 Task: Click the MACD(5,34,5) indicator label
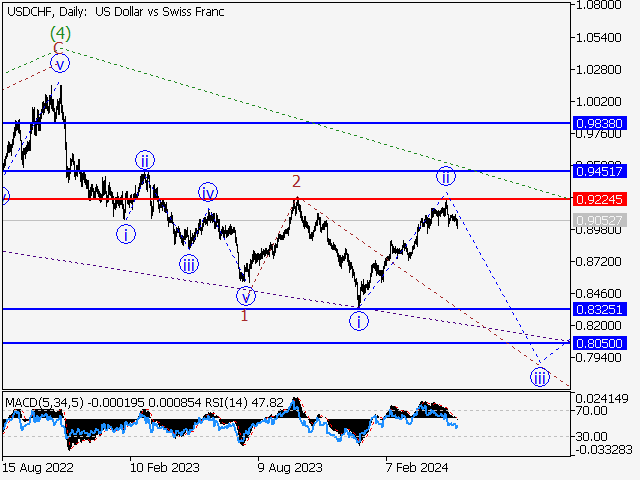[x=44, y=402]
